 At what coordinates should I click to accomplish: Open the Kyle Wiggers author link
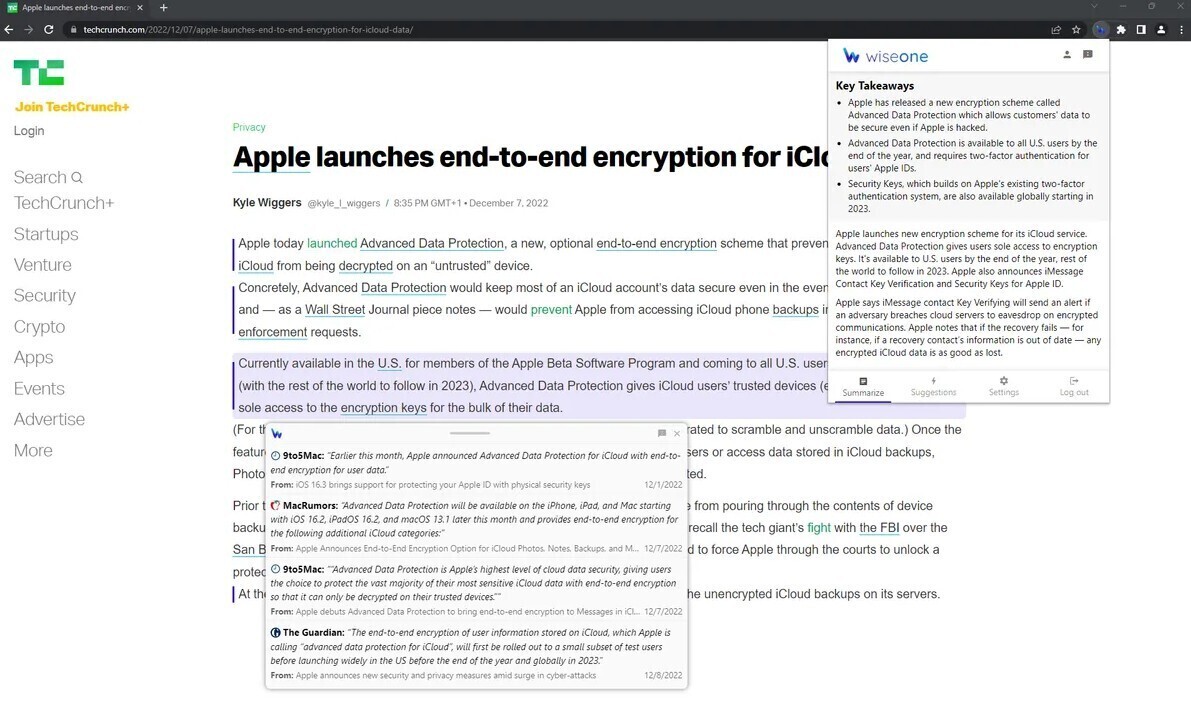click(267, 203)
